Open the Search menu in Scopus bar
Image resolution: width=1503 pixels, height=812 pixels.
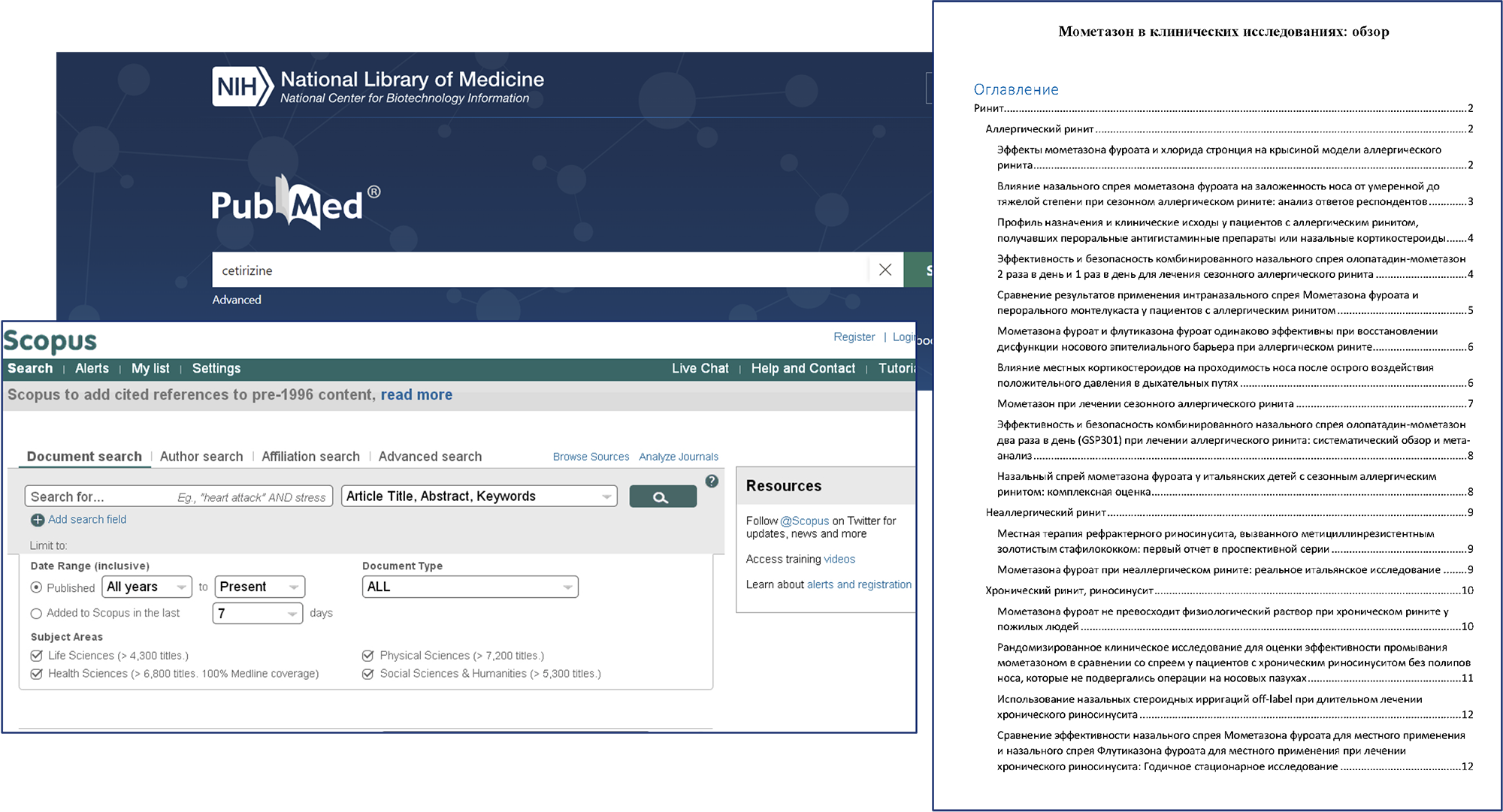pyautogui.click(x=30, y=369)
